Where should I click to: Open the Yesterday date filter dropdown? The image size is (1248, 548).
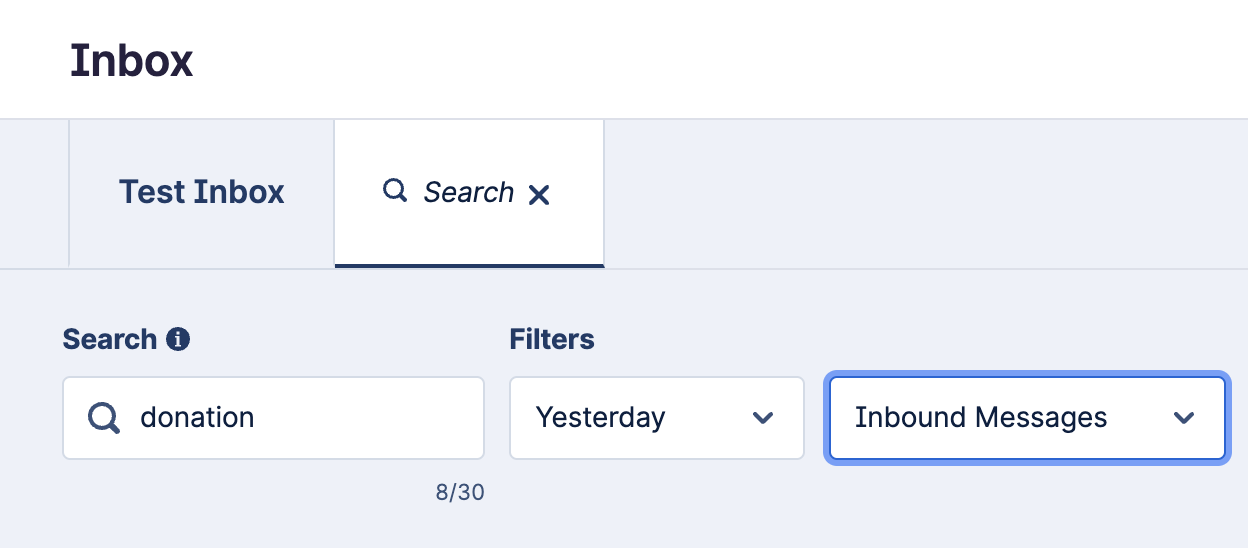tap(656, 418)
